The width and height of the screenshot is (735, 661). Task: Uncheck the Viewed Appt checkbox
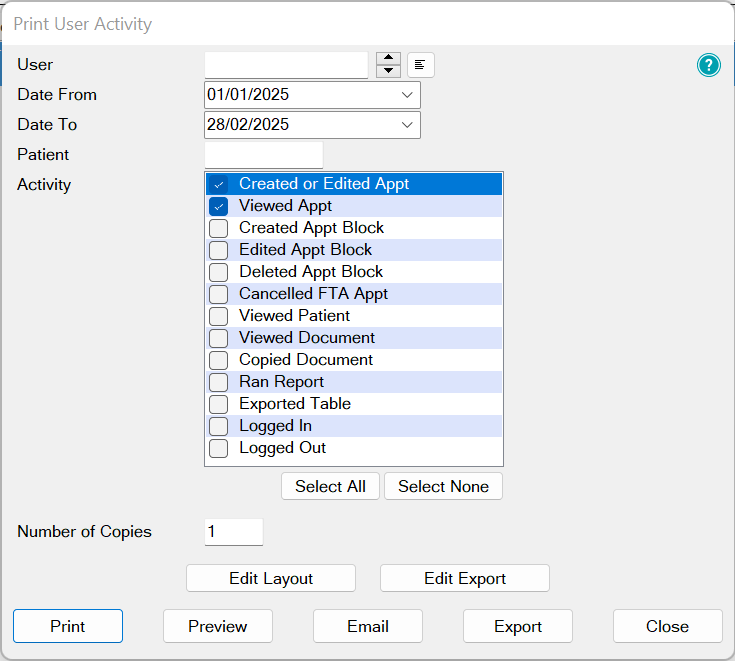coord(219,206)
